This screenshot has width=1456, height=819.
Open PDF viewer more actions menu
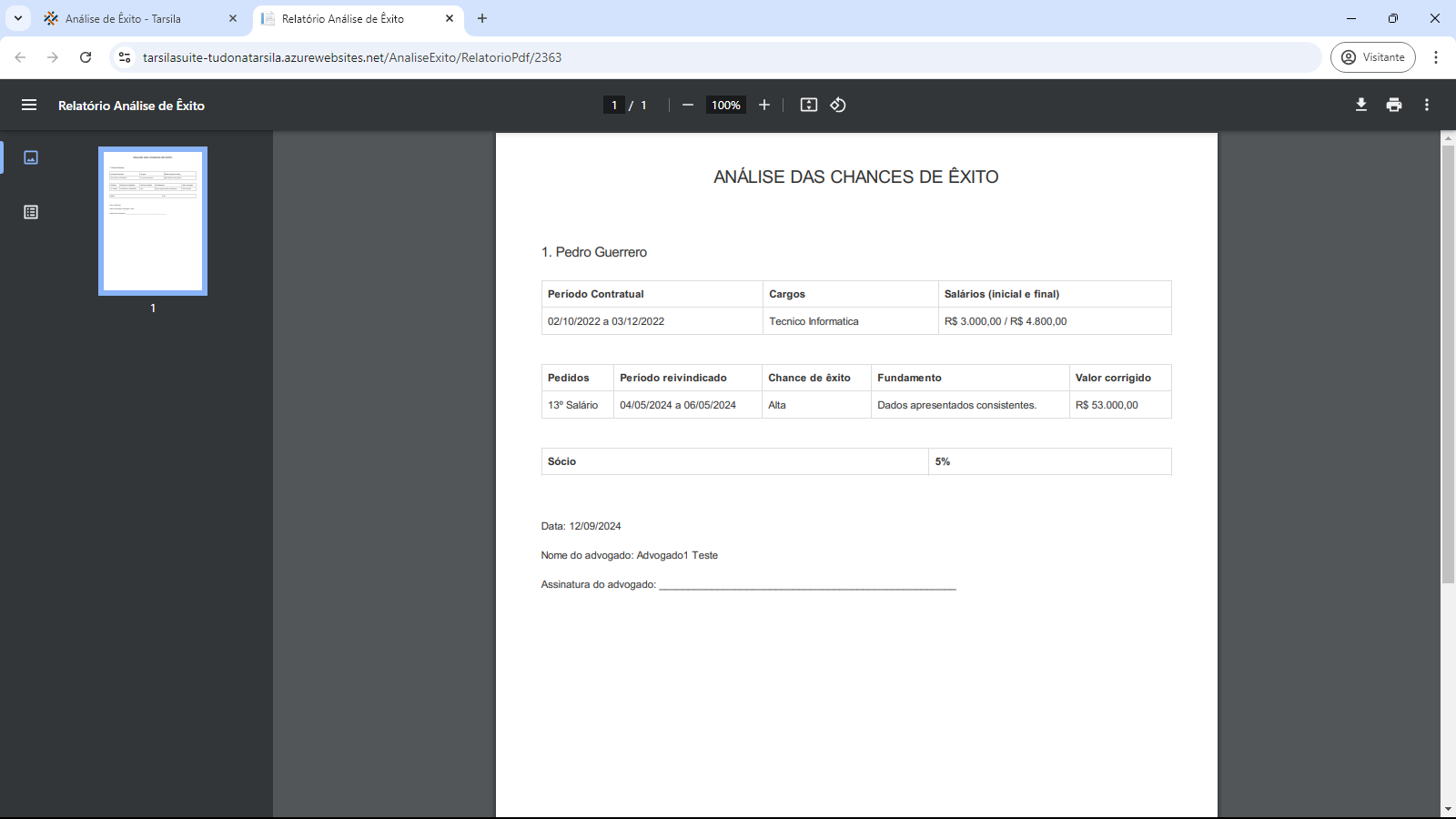click(x=1427, y=105)
